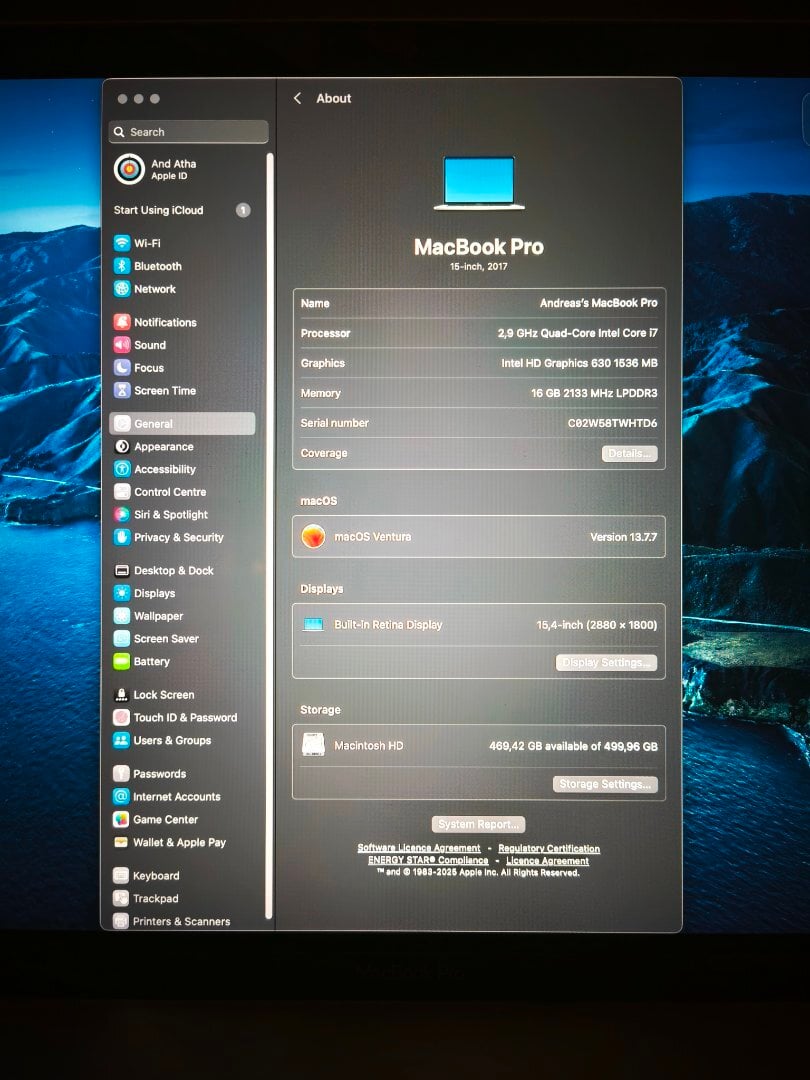810x1080 pixels.
Task: Open Regulatory Certification link
Action: [549, 849]
